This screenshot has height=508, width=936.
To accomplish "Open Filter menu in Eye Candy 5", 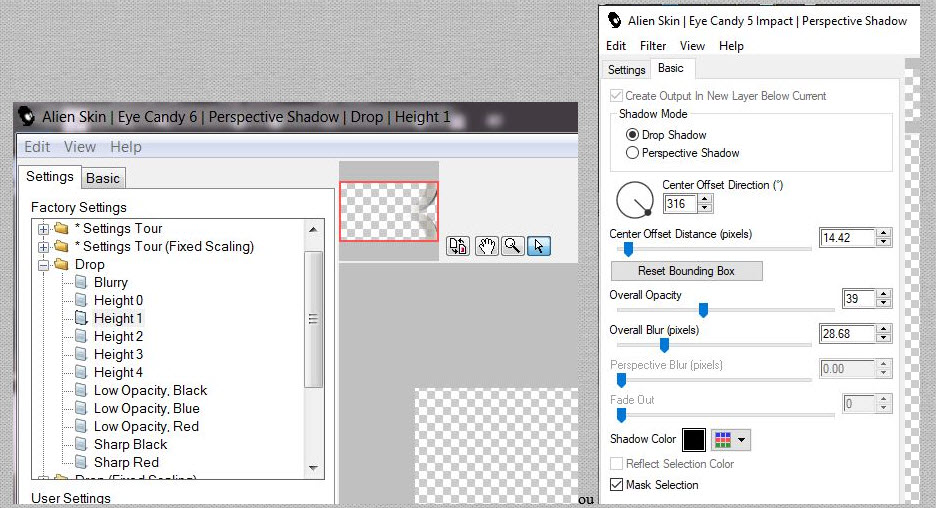I will 653,46.
